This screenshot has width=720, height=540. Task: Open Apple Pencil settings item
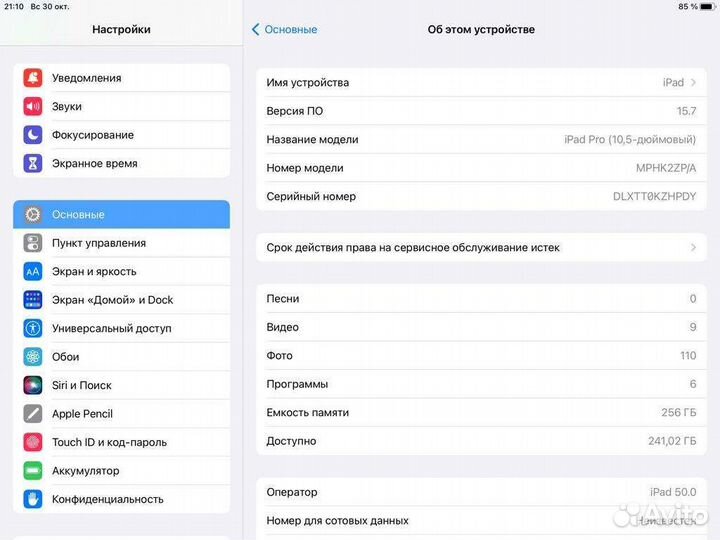pyautogui.click(x=82, y=414)
